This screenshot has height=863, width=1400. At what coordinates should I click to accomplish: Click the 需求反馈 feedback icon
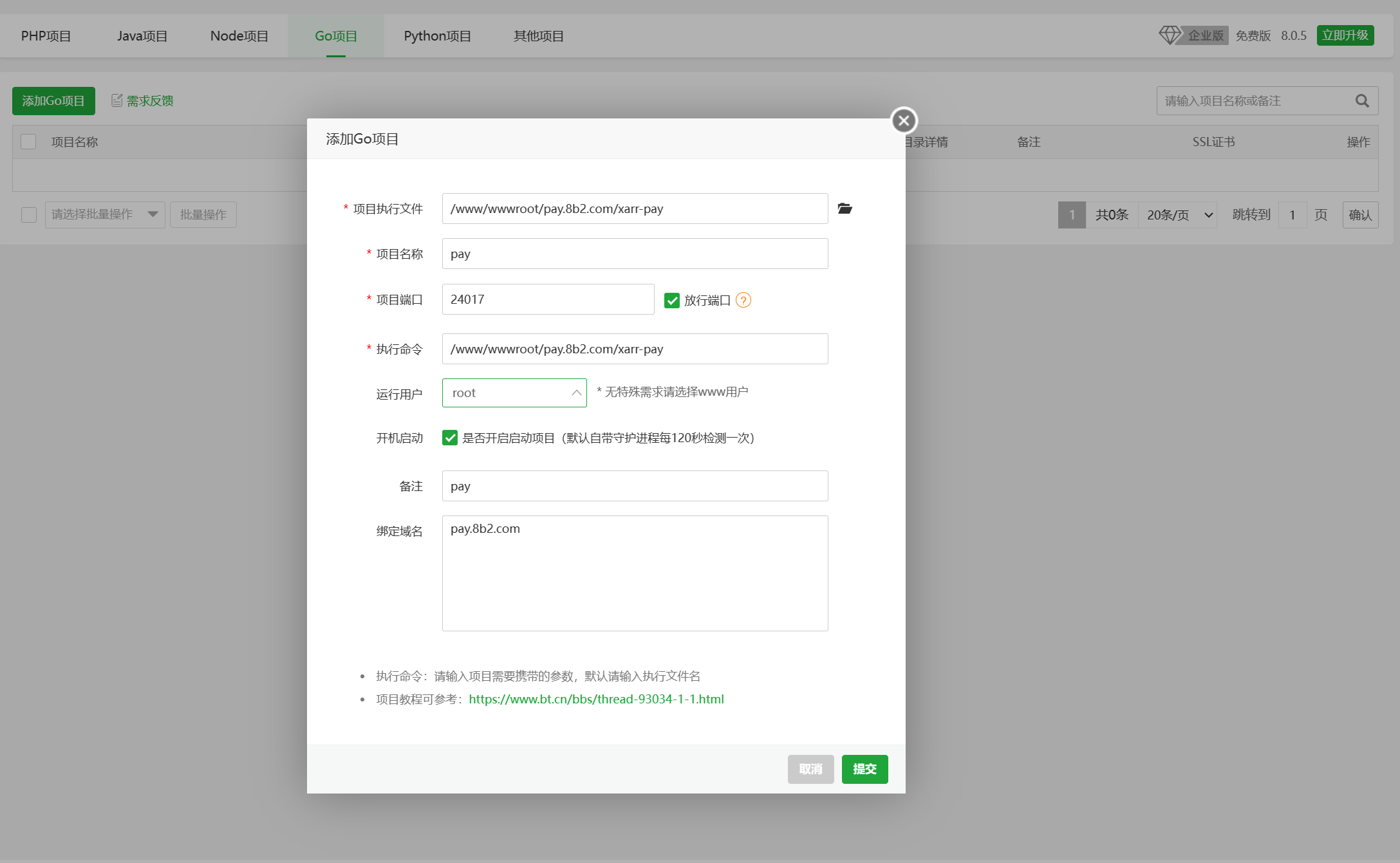pyautogui.click(x=117, y=100)
